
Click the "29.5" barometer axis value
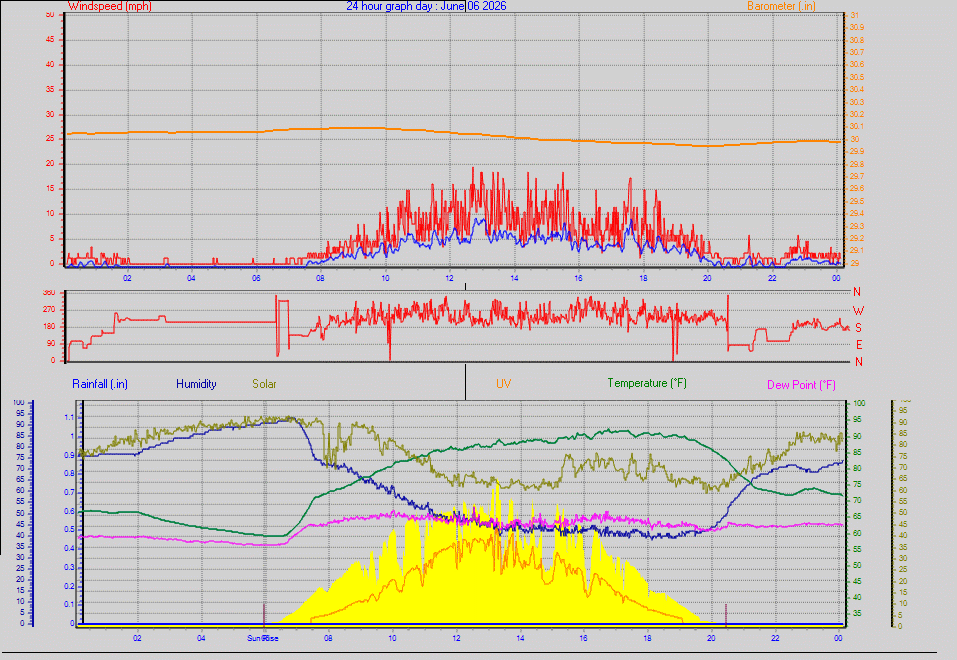click(856, 201)
